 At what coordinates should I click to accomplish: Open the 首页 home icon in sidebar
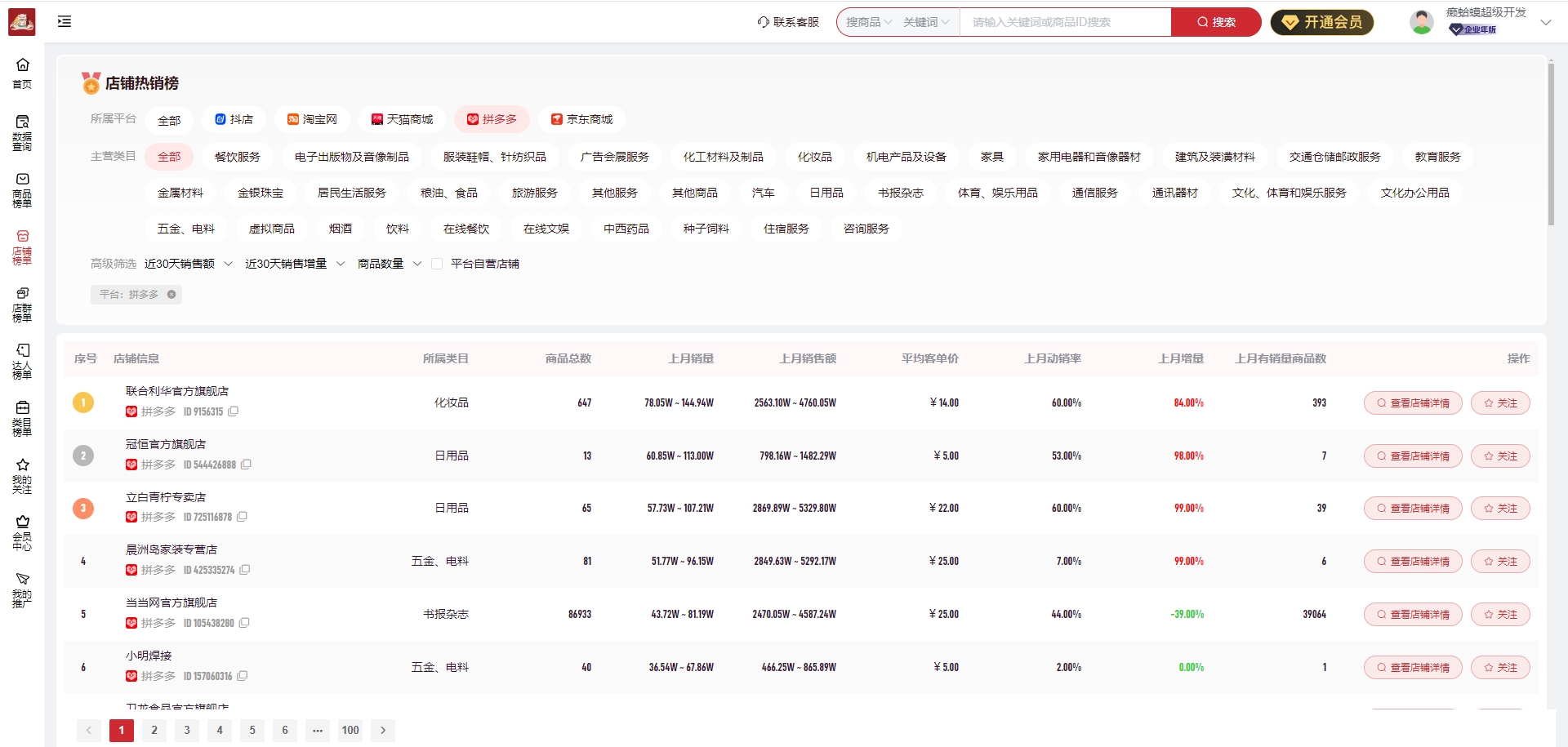pyautogui.click(x=22, y=73)
